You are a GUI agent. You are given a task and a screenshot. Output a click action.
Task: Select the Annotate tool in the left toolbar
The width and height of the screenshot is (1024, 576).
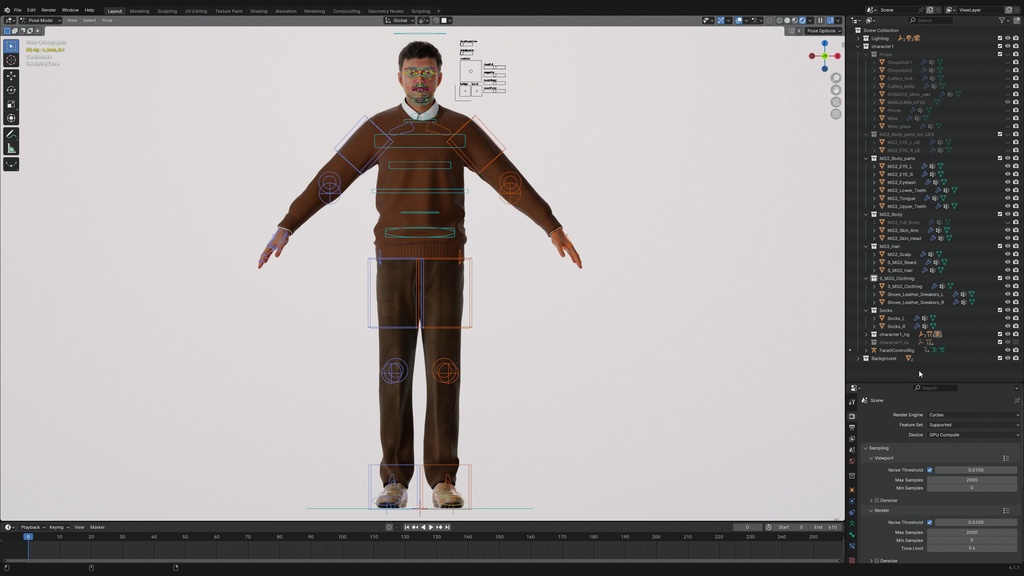(x=11, y=133)
